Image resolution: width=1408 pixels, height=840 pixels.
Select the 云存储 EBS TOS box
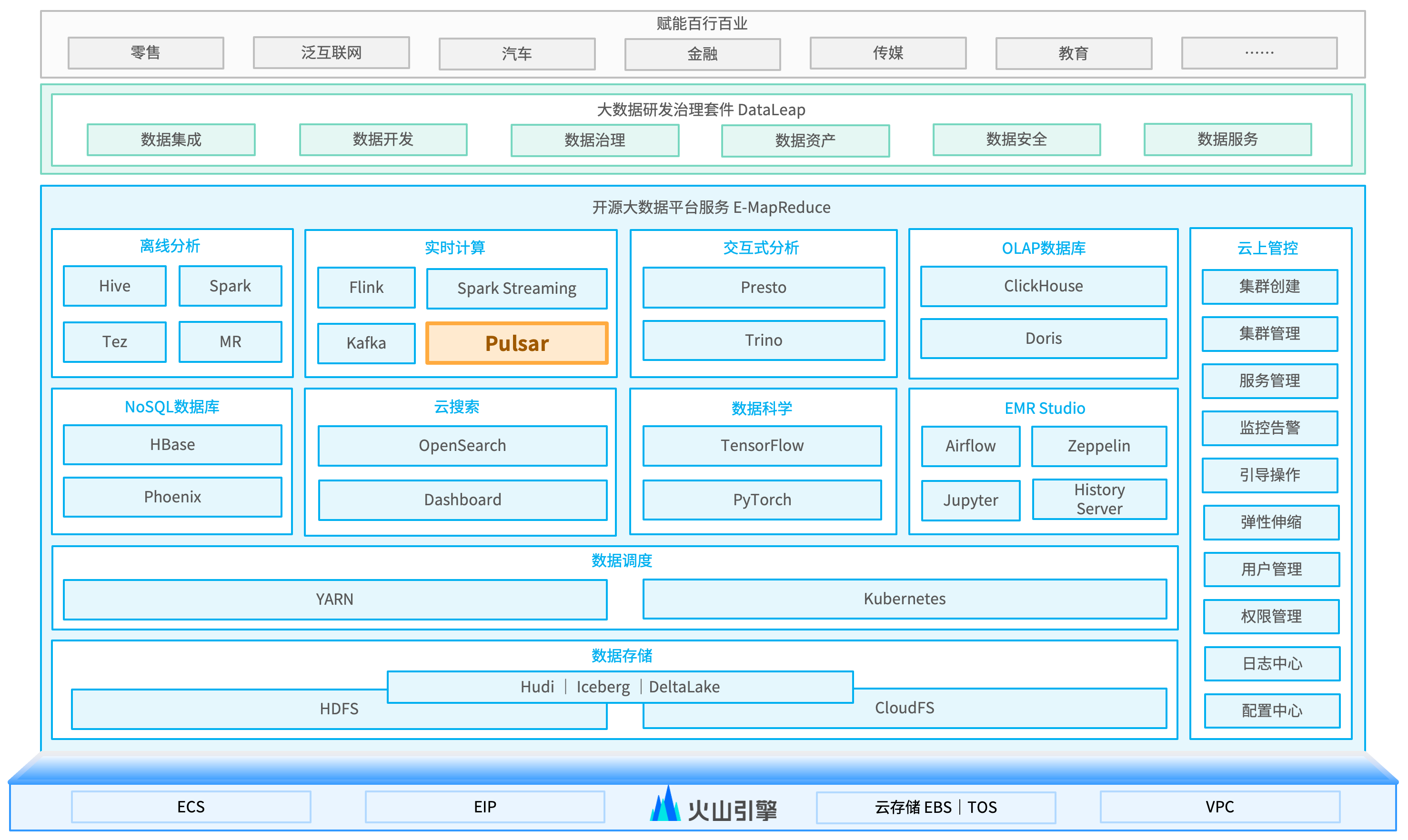(x=935, y=807)
